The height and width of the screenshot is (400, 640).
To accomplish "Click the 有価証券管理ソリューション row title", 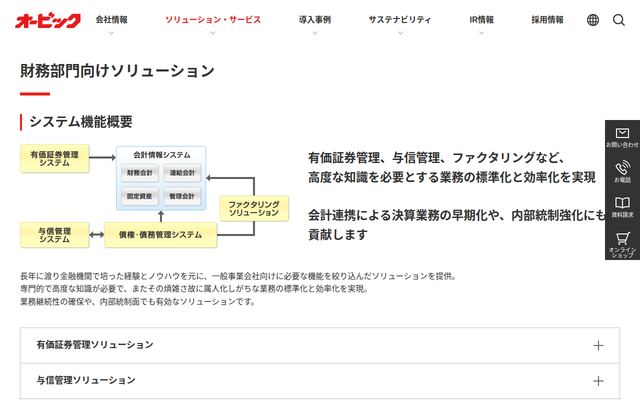I will click(x=95, y=345).
